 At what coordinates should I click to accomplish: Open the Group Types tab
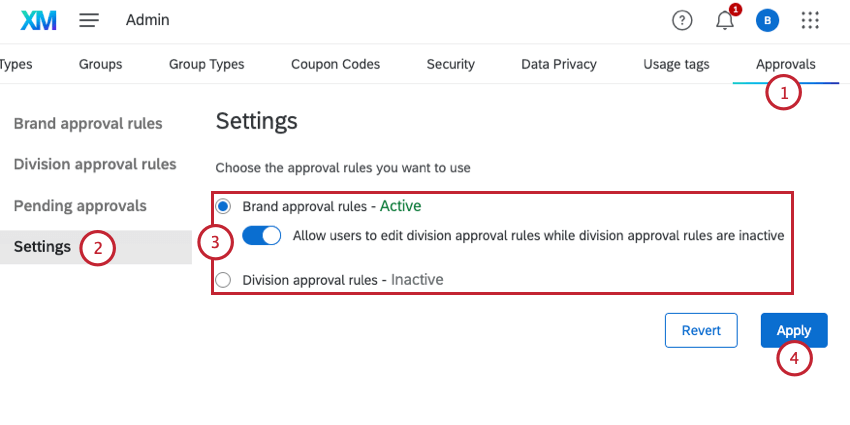(x=206, y=64)
